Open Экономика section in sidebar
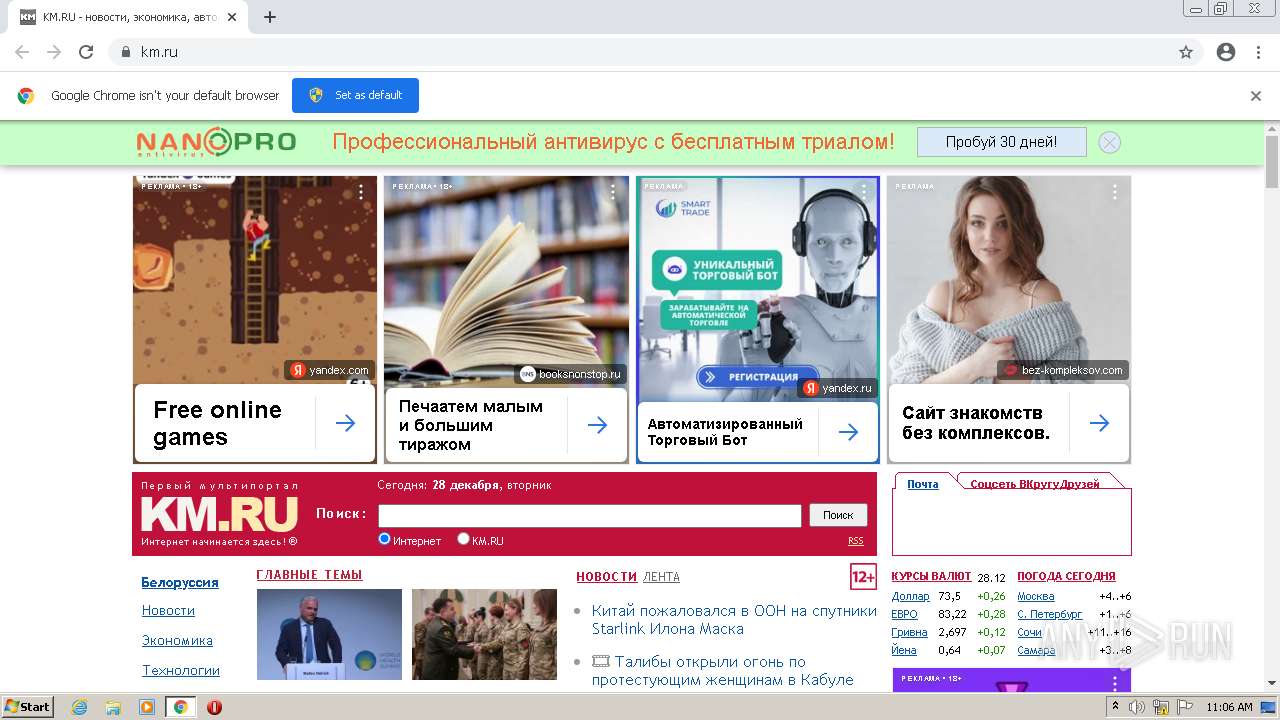 [177, 640]
